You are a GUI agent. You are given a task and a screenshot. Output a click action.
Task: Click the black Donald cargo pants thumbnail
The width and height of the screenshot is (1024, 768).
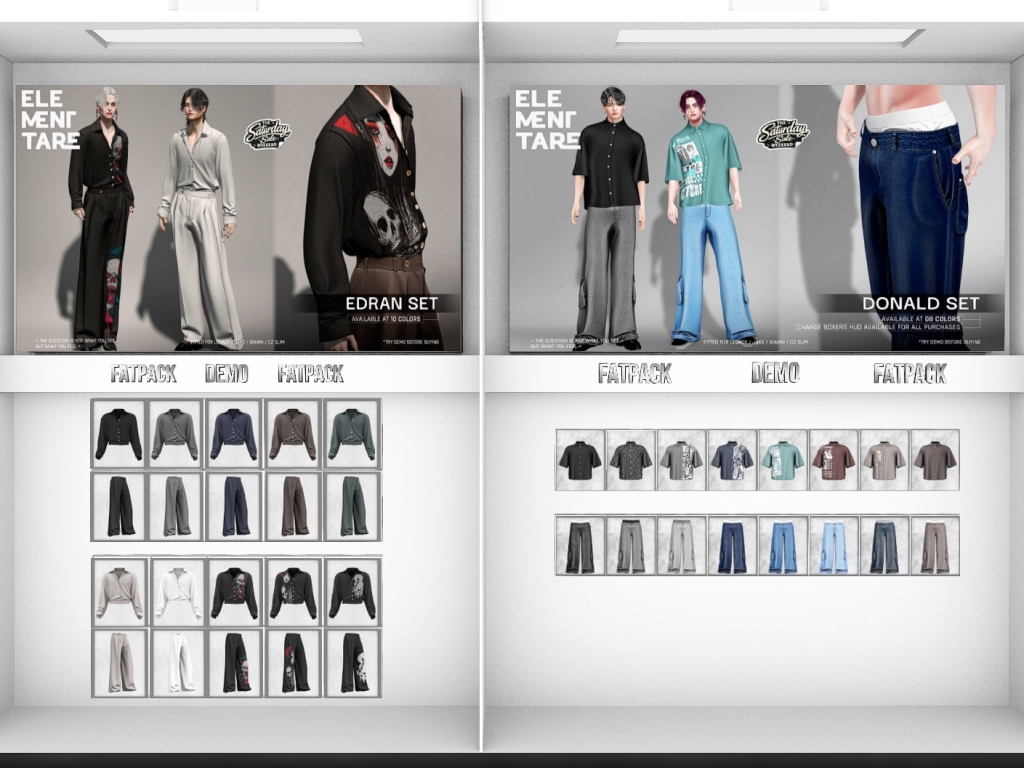[580, 545]
